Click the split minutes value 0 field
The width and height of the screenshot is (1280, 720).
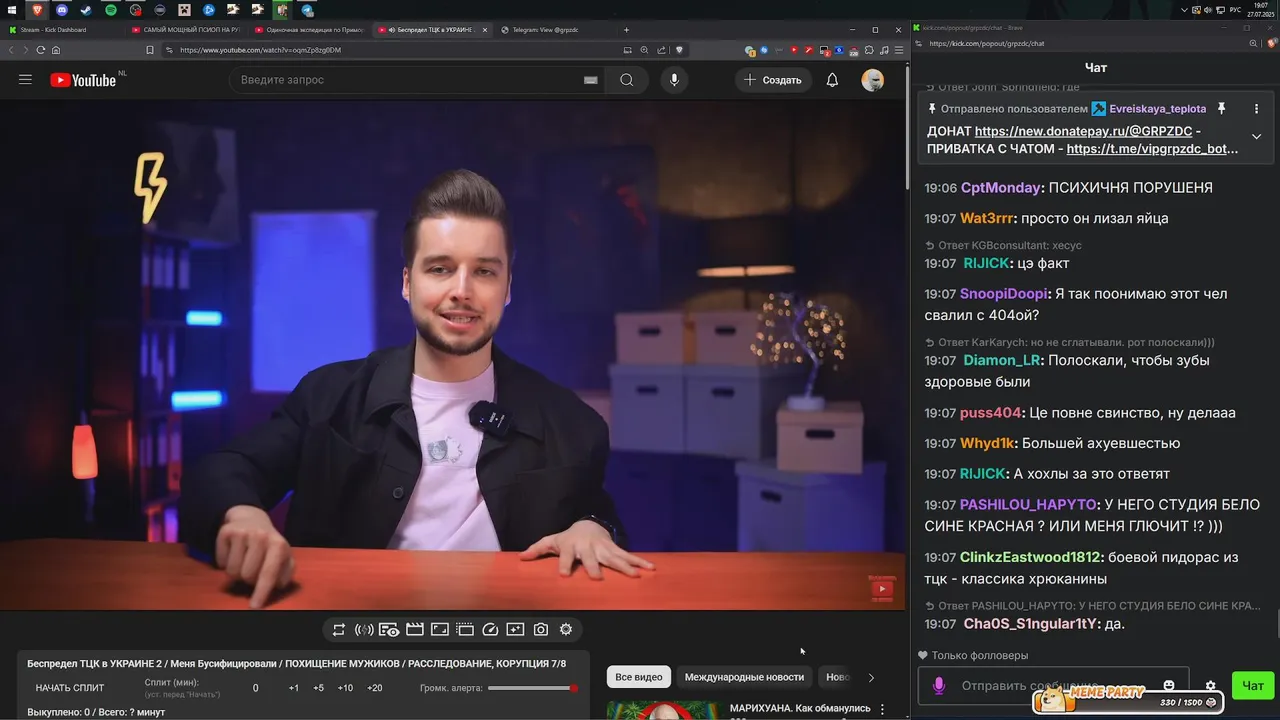tap(255, 688)
